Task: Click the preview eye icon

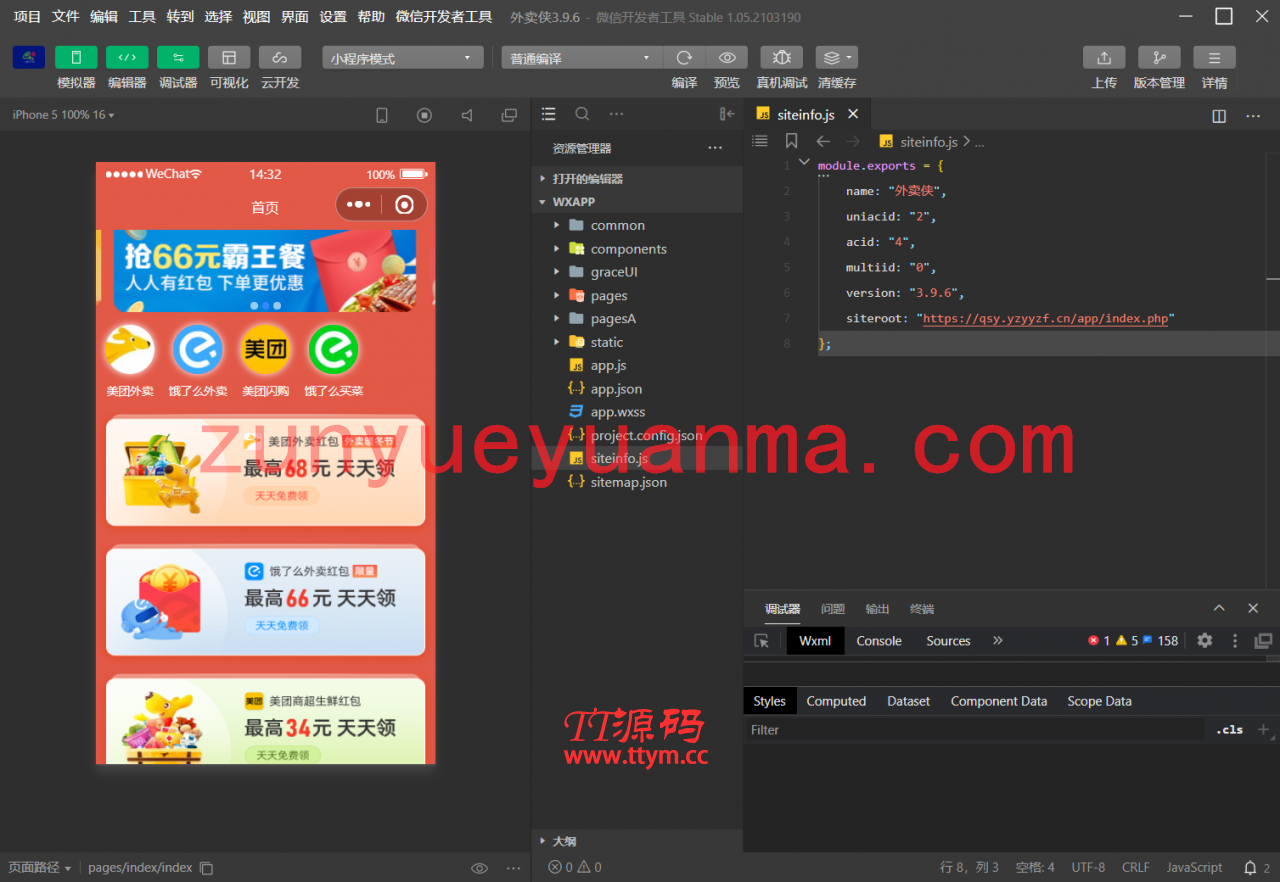Action: [x=727, y=58]
